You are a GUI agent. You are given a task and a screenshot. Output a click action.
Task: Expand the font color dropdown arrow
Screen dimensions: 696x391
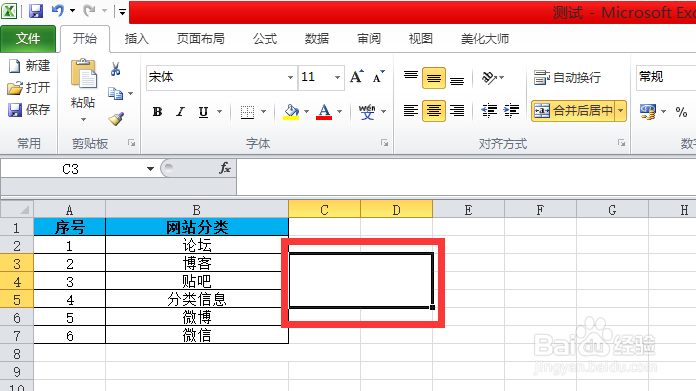tap(340, 112)
